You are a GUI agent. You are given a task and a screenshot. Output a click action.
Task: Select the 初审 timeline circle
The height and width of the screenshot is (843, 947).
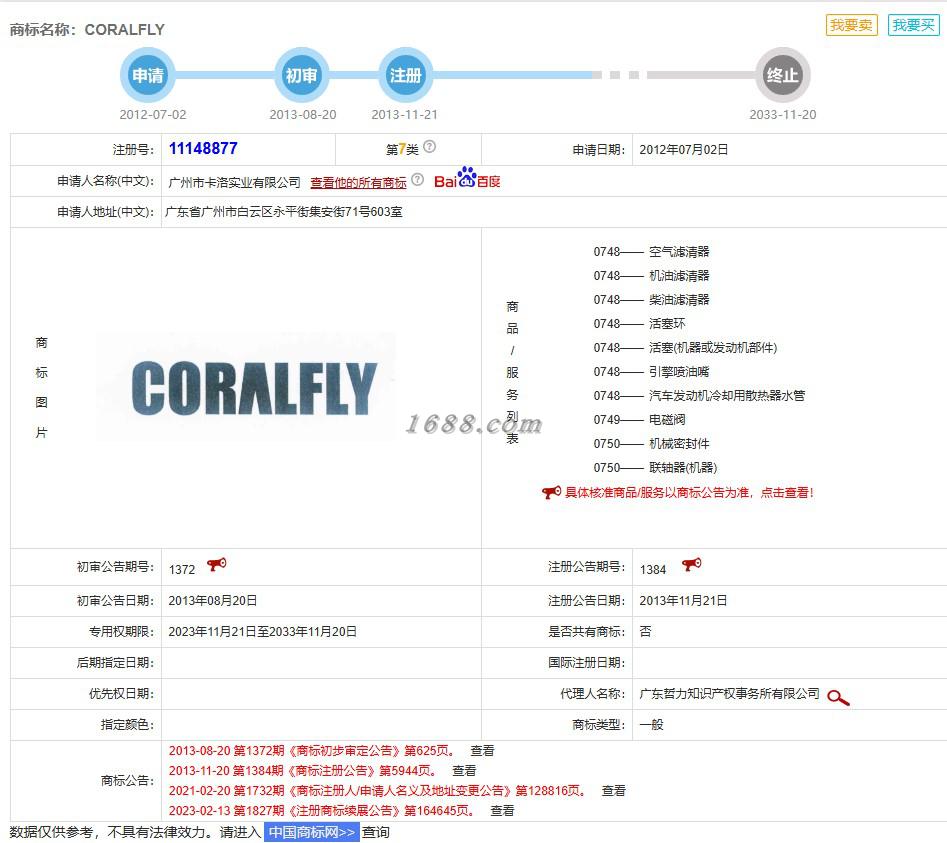(301, 75)
